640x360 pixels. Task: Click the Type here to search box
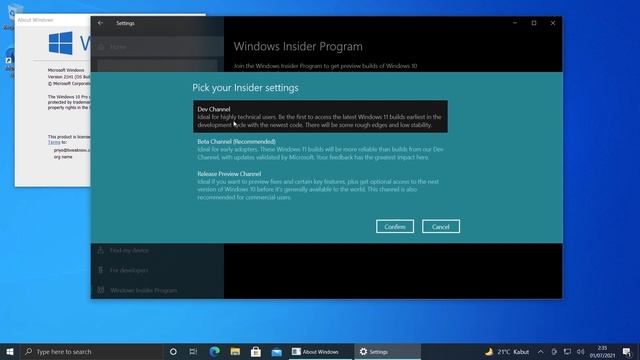pyautogui.click(x=91, y=351)
